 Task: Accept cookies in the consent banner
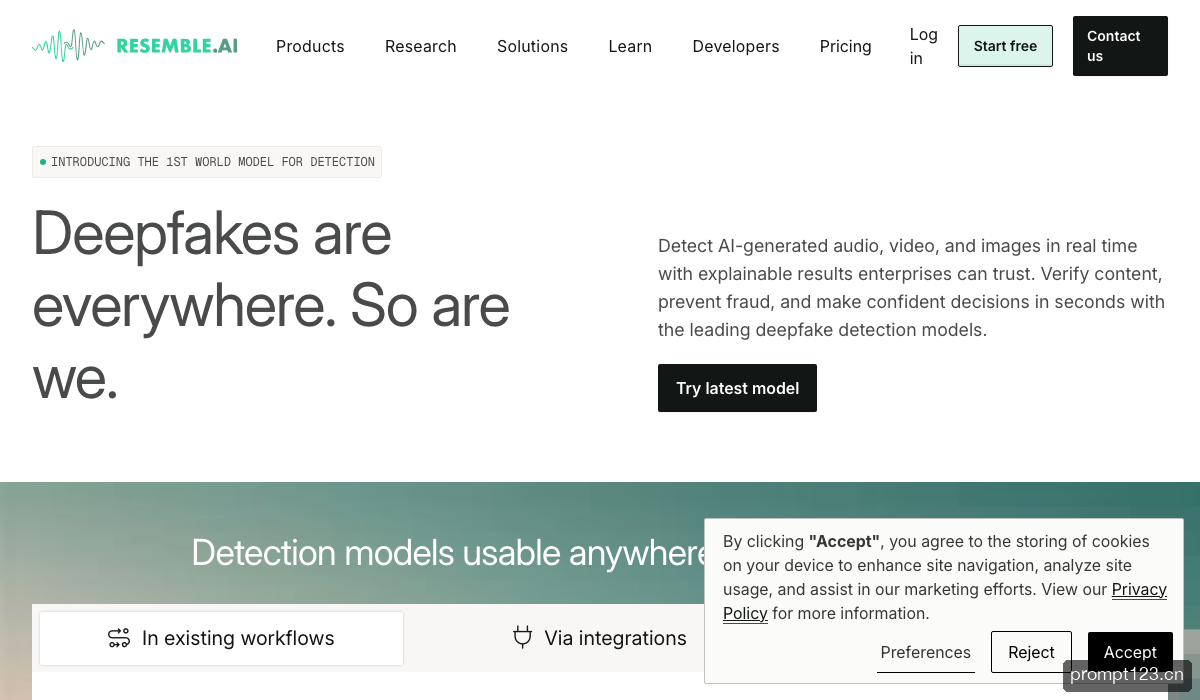point(1130,652)
